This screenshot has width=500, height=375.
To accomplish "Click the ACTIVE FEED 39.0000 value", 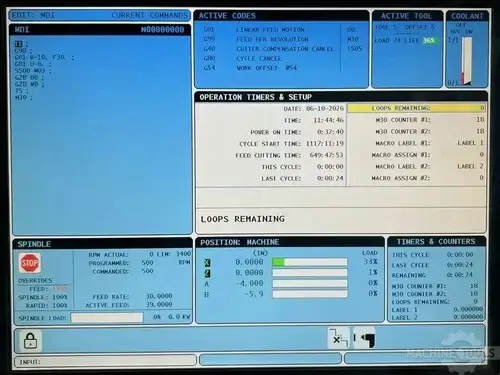I will [x=159, y=305].
